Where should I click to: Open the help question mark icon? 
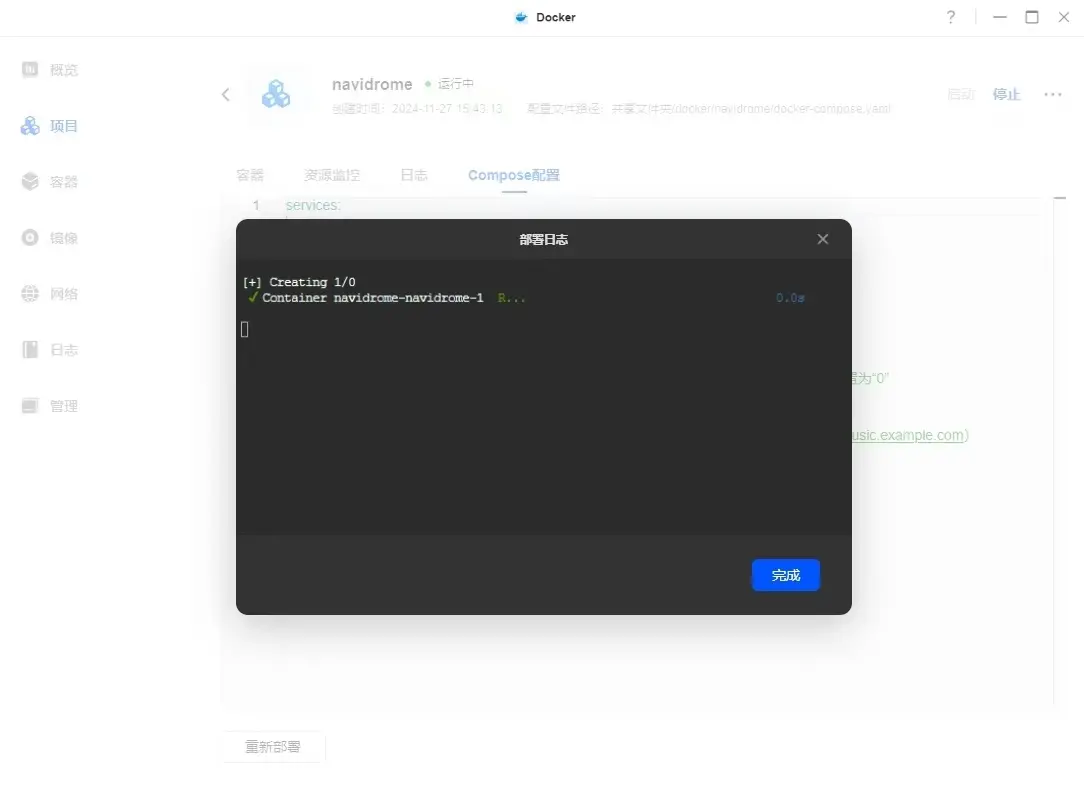951,17
